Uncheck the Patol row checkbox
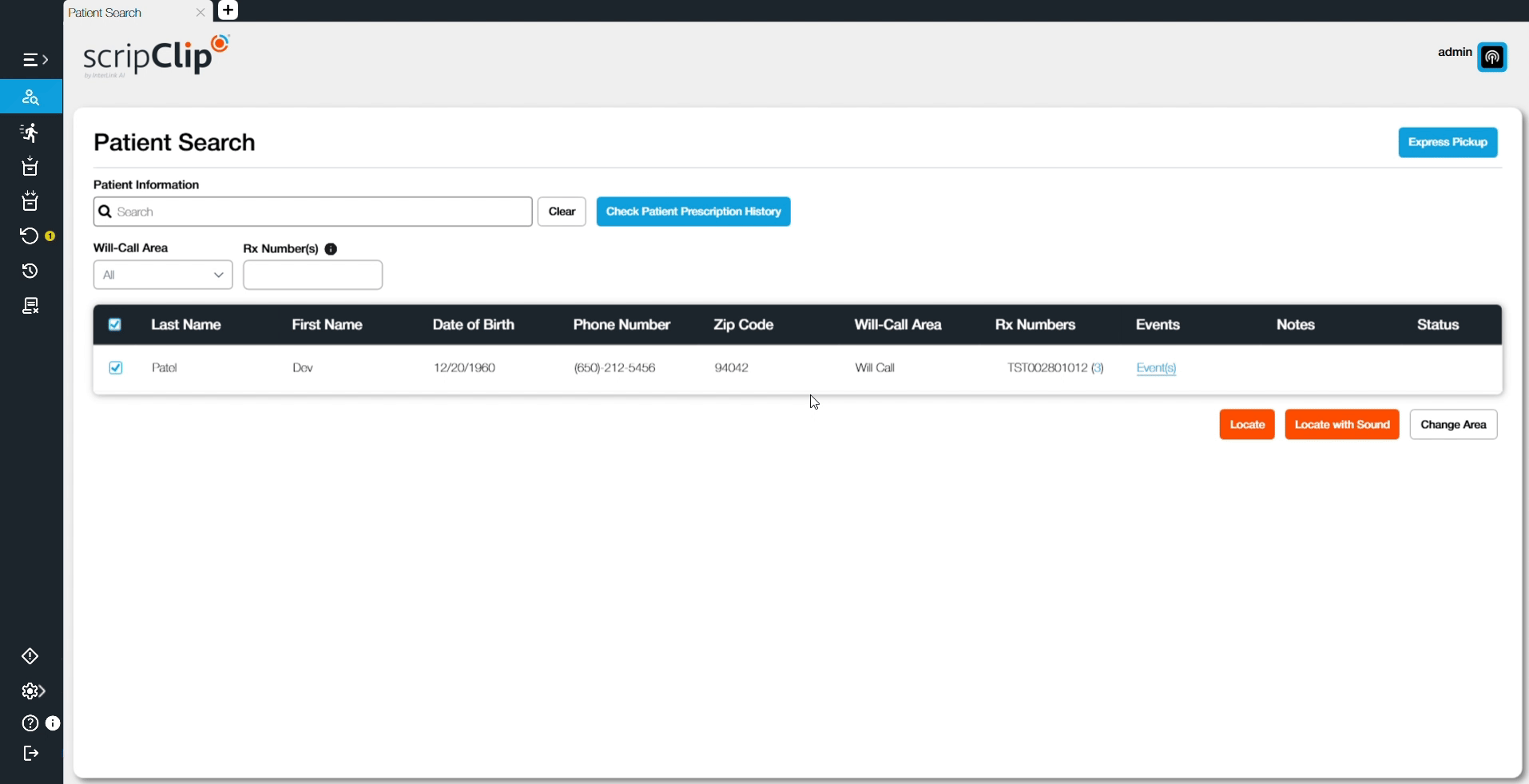1529x784 pixels. [115, 368]
